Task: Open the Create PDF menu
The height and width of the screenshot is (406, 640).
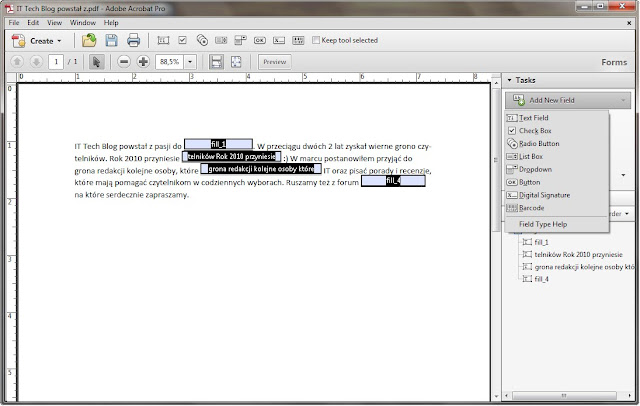Action: click(x=37, y=41)
